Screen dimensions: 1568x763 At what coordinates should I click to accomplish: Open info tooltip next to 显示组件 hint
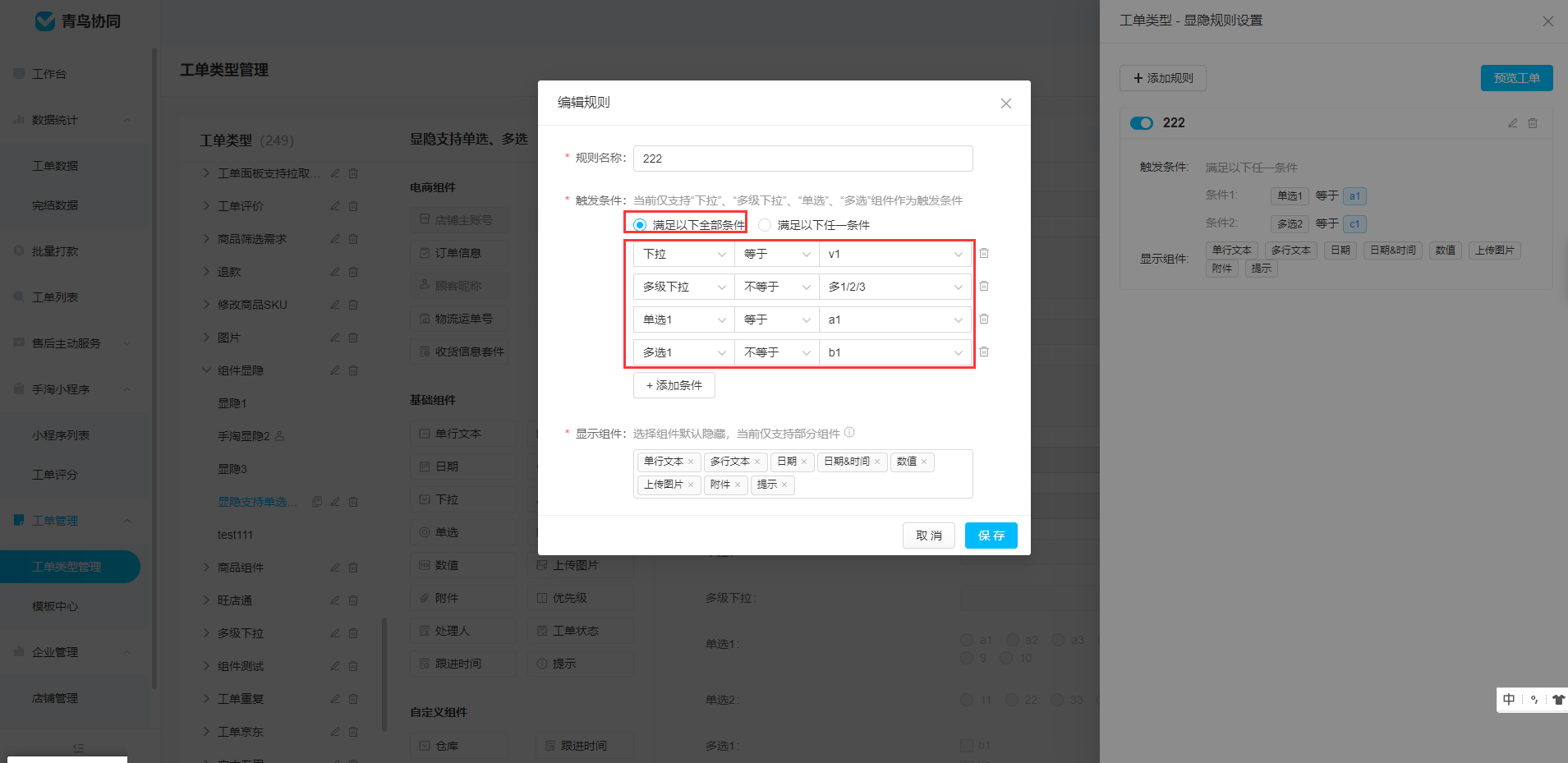pos(849,432)
